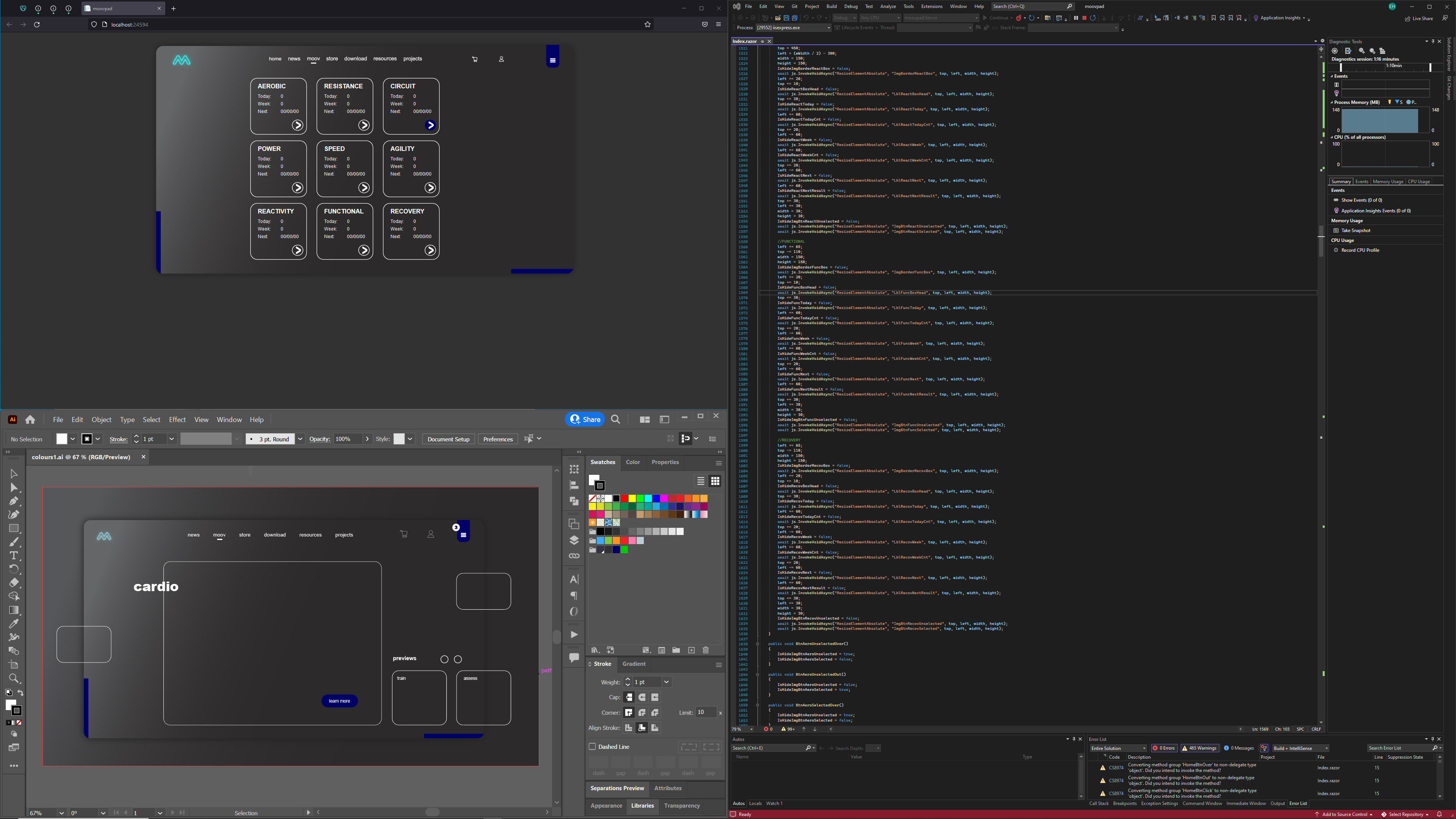Switch swatches to list view
Screen dimensions: 1456x819
[x=701, y=481]
